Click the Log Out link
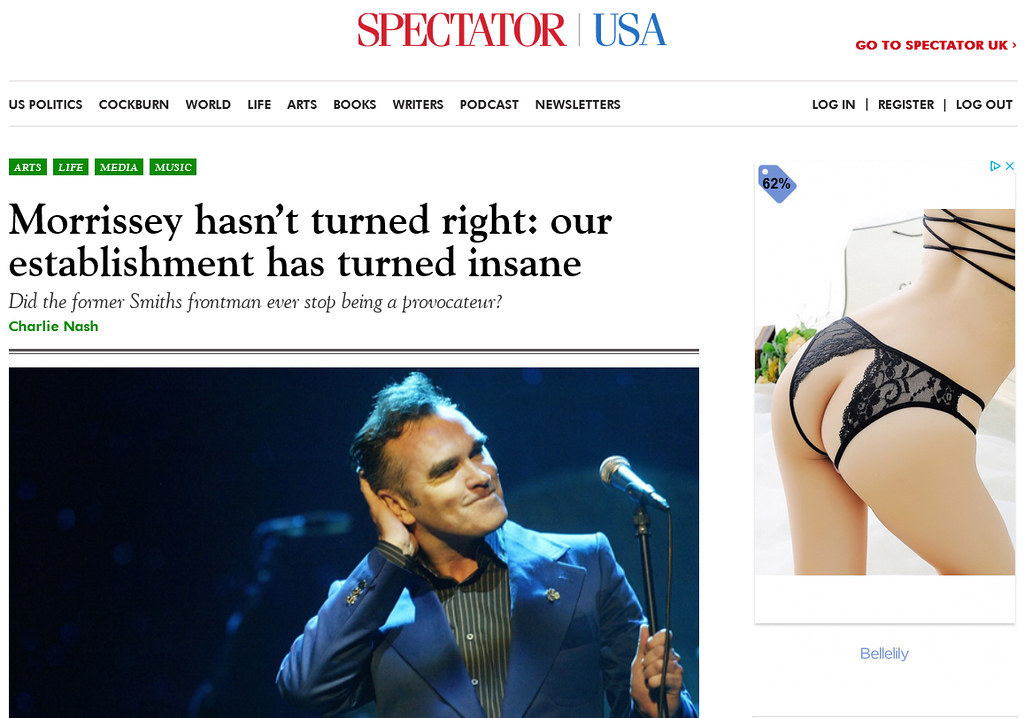Screen dimensions: 1024x718 click(x=984, y=105)
